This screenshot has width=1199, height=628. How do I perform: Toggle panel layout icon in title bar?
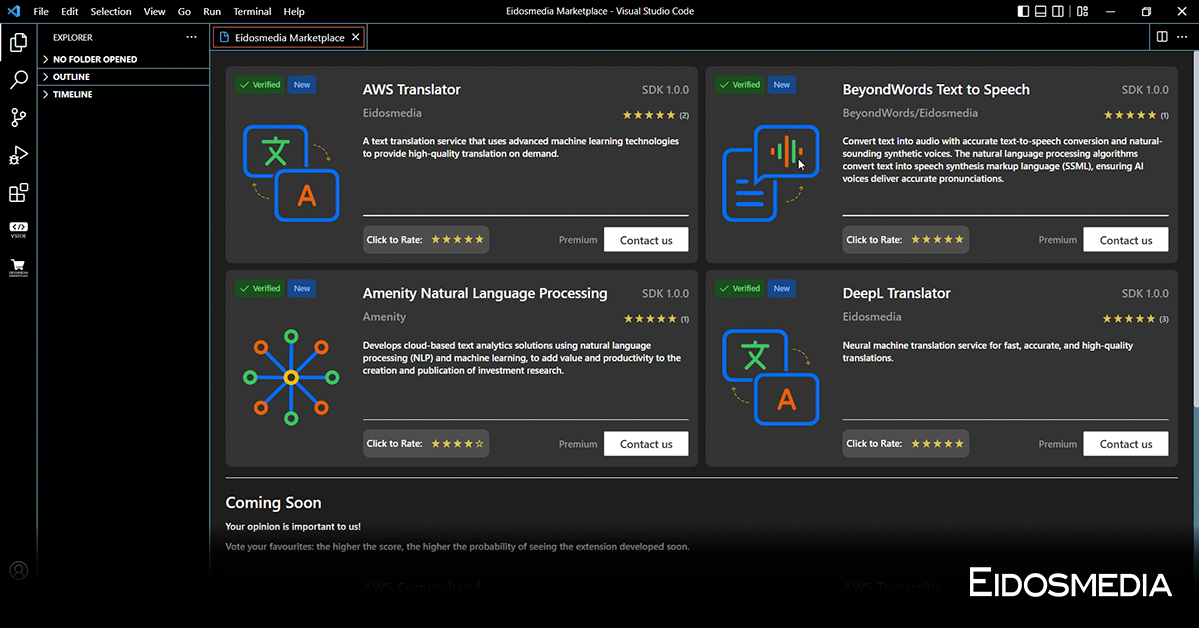coord(1041,11)
